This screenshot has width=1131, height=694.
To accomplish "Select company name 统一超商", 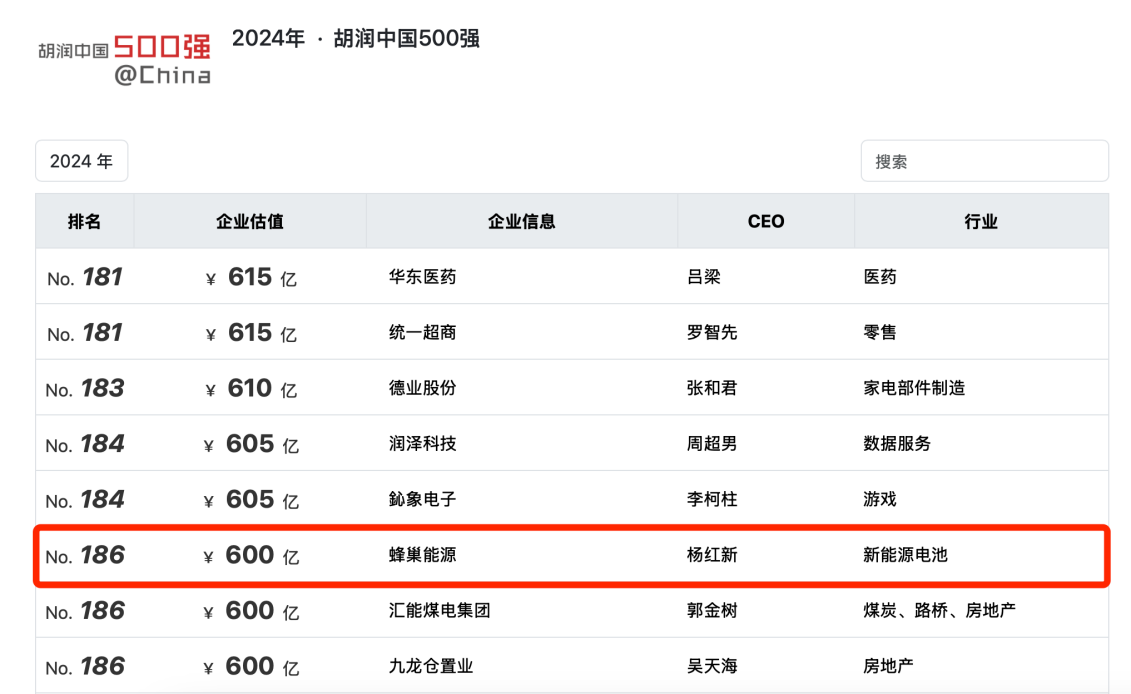I will [423, 333].
